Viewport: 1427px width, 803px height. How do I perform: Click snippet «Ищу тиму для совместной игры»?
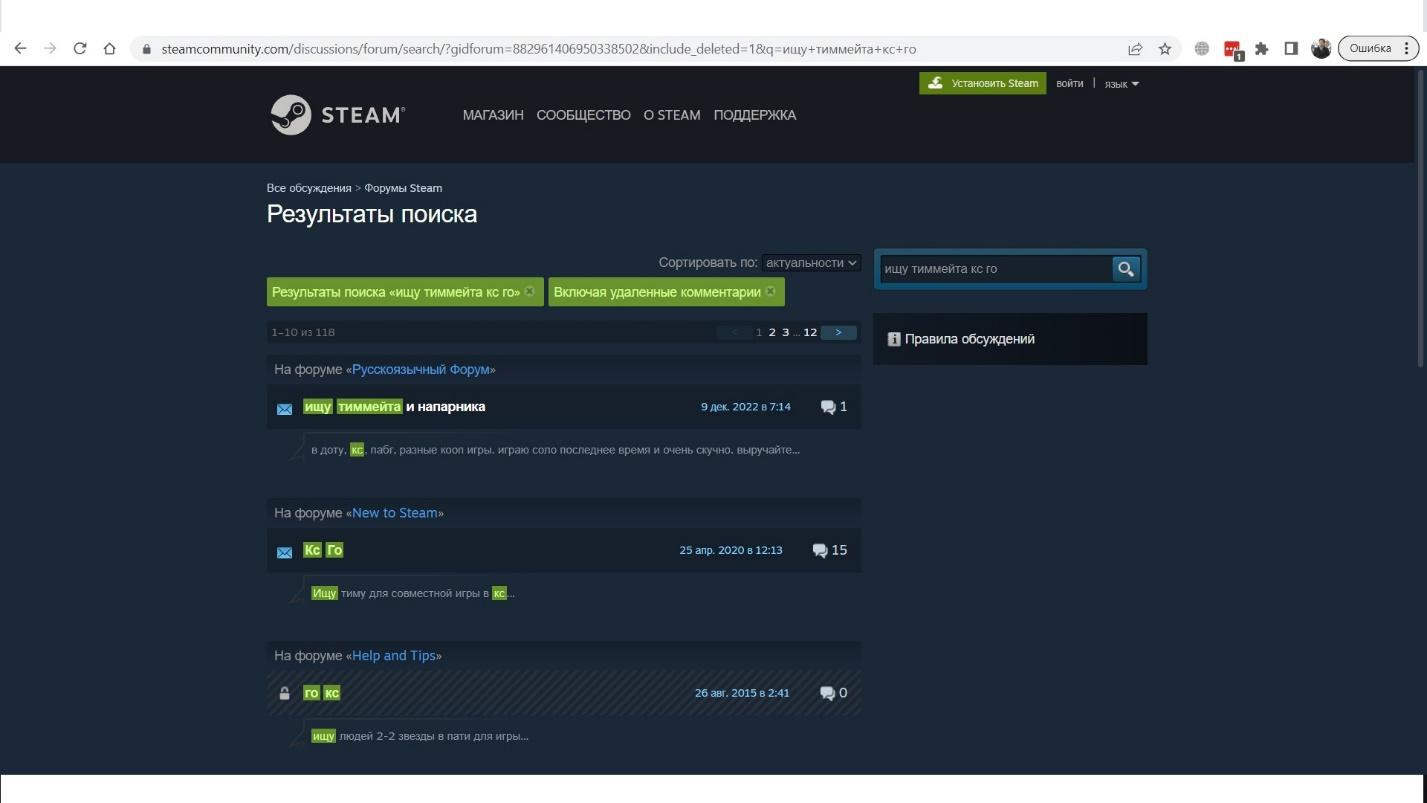click(413, 593)
